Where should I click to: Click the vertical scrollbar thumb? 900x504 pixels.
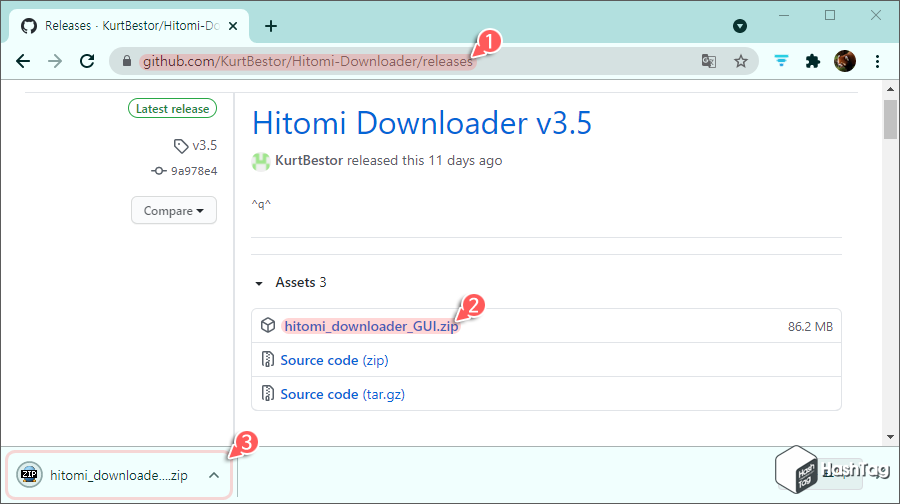pyautogui.click(x=890, y=119)
